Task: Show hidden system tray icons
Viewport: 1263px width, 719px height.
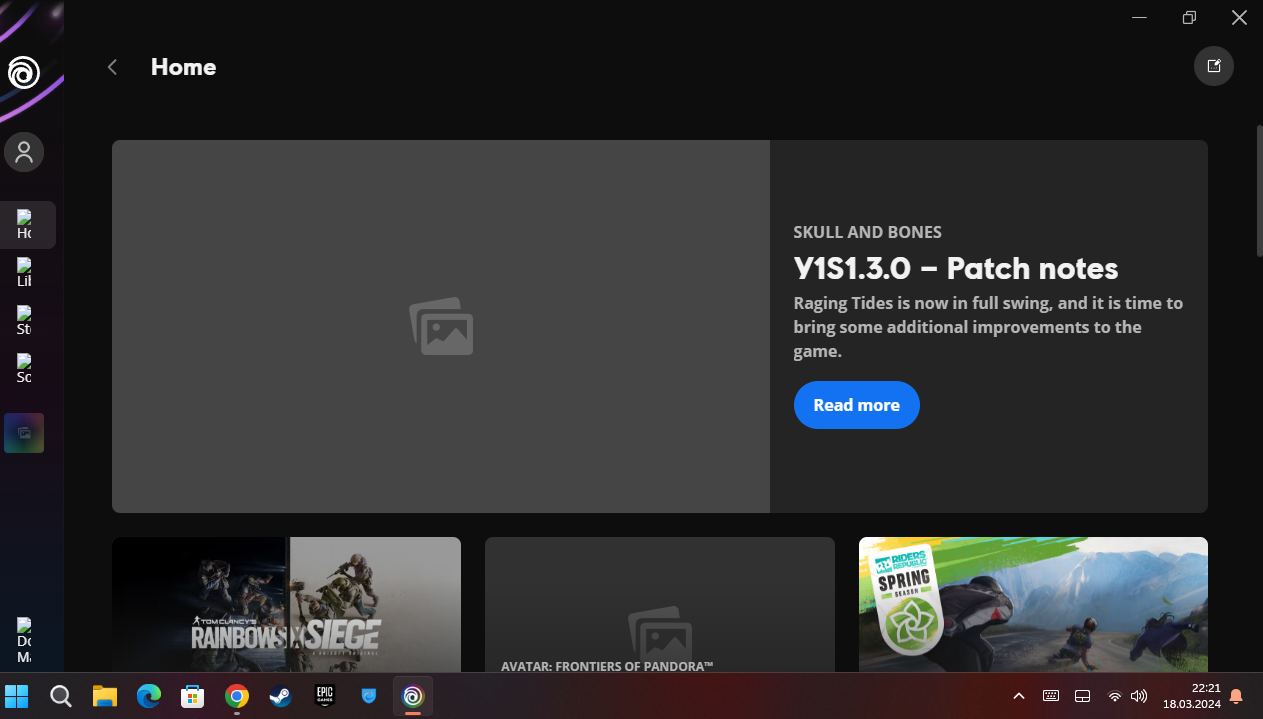Action: click(1019, 696)
